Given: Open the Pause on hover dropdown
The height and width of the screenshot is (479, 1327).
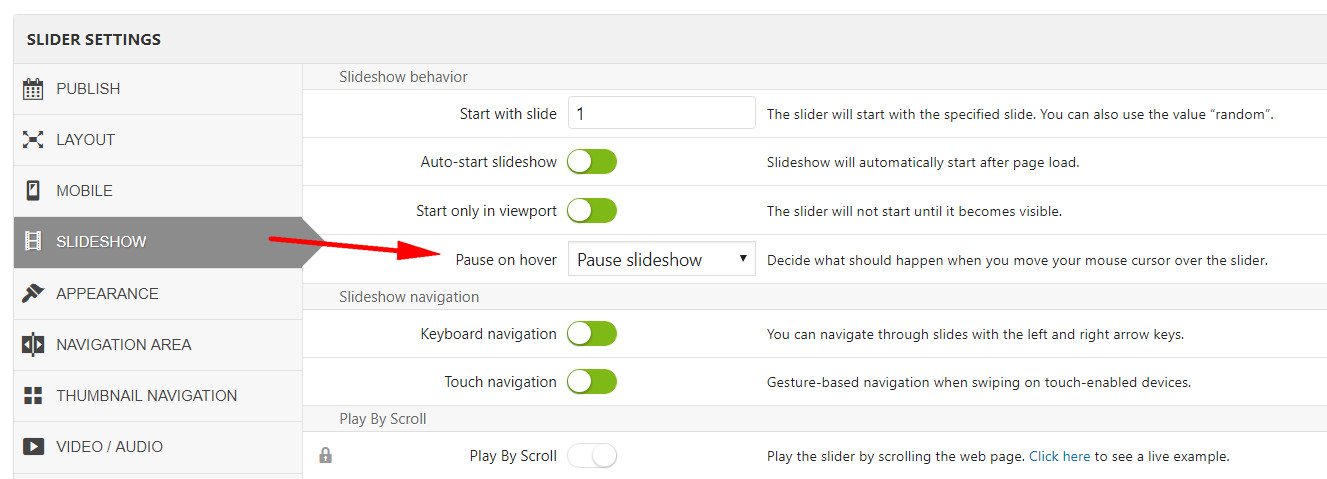Looking at the screenshot, I should [x=662, y=260].
